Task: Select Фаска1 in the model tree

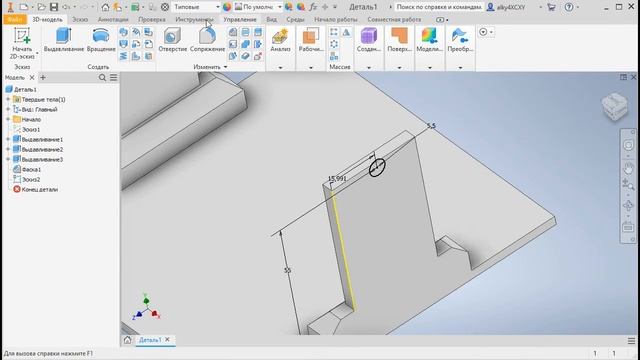Action: [x=31, y=169]
